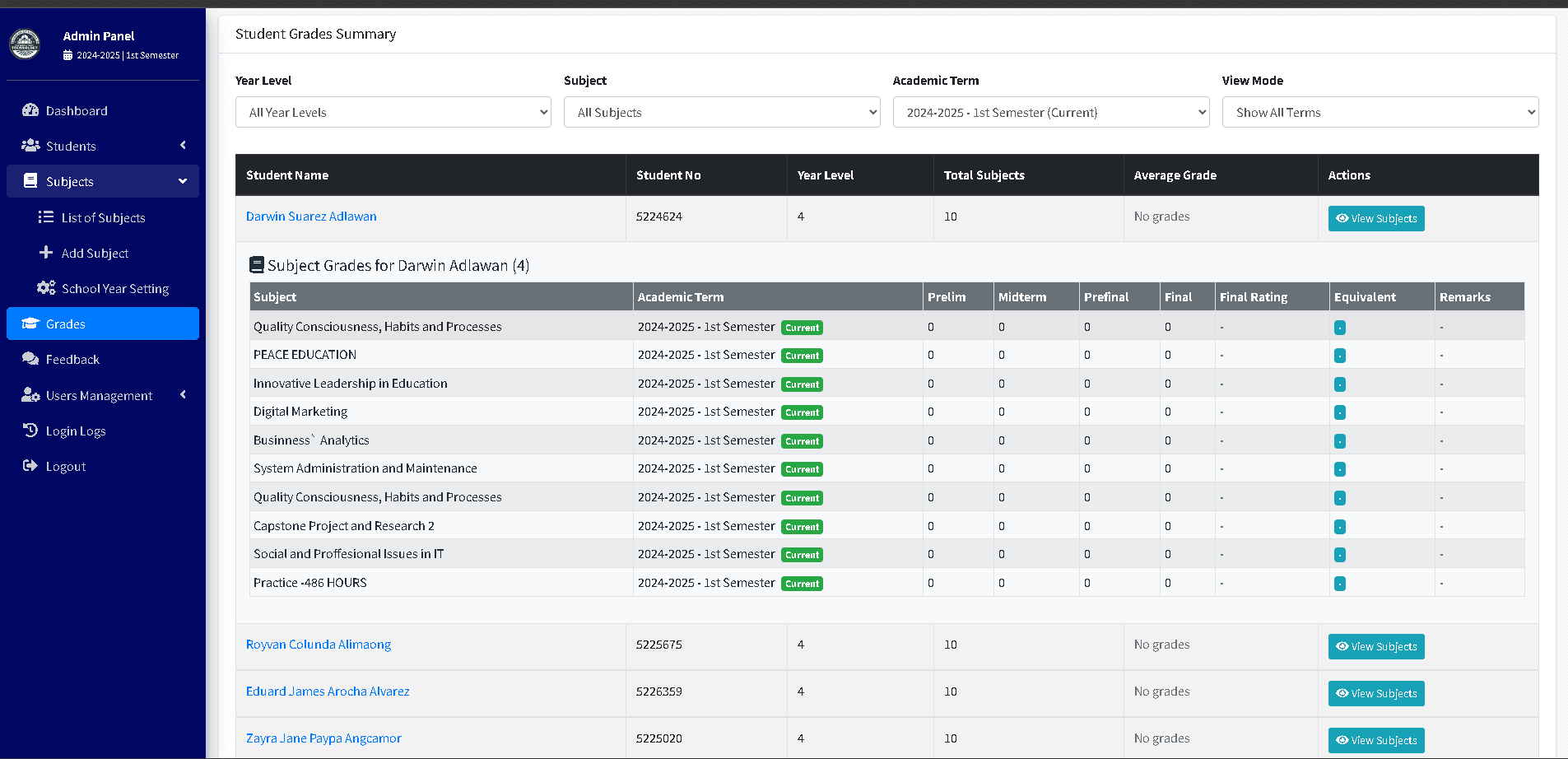Click the Dashboard gauge icon
Image resolution: width=1568 pixels, height=759 pixels.
(x=30, y=110)
